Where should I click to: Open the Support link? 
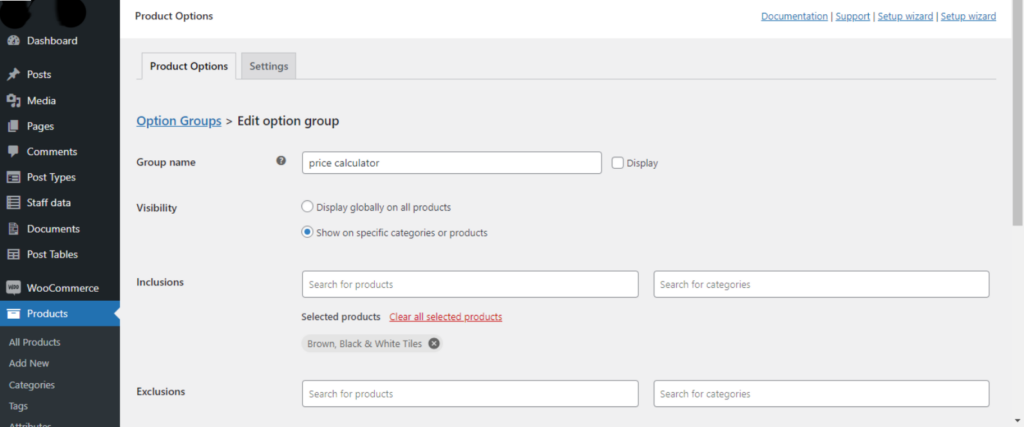pyautogui.click(x=852, y=16)
